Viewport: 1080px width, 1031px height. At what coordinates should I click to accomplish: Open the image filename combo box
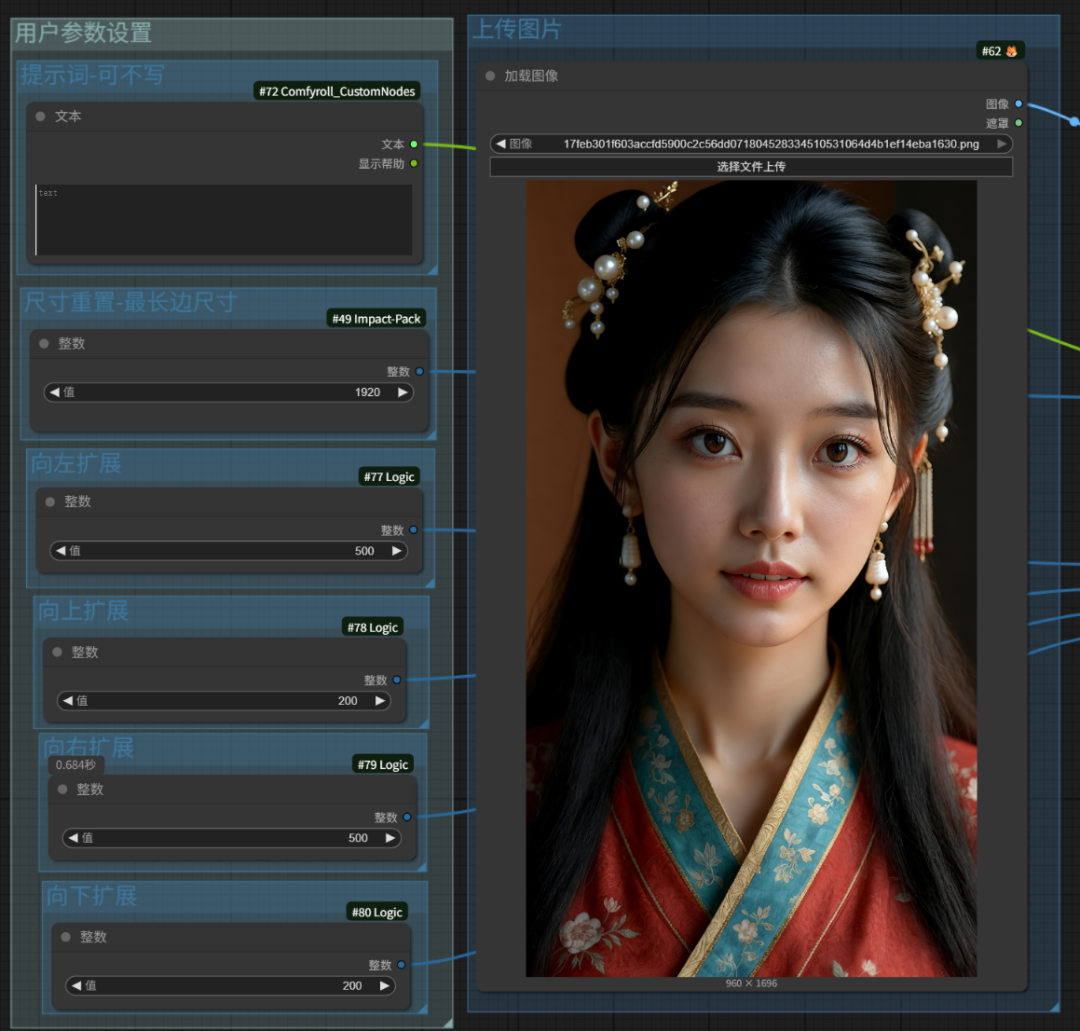[751, 144]
